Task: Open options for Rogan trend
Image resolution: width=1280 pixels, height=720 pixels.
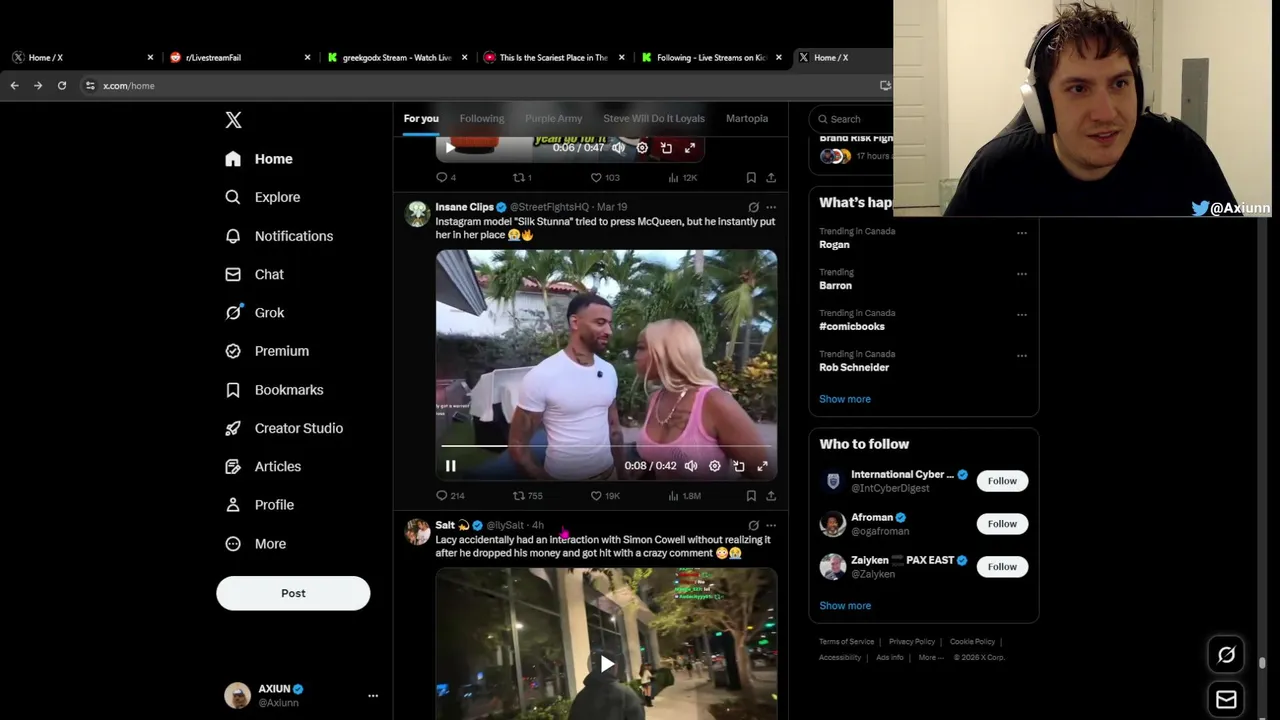Action: tap(1022, 233)
